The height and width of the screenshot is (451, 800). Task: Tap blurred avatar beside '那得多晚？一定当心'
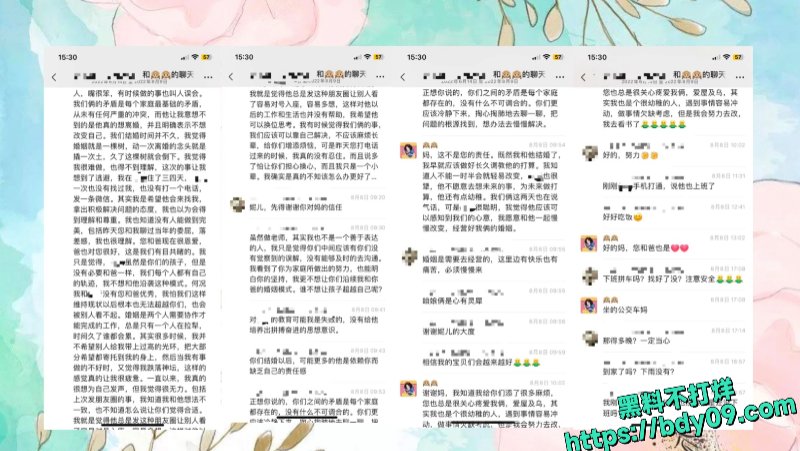(590, 338)
